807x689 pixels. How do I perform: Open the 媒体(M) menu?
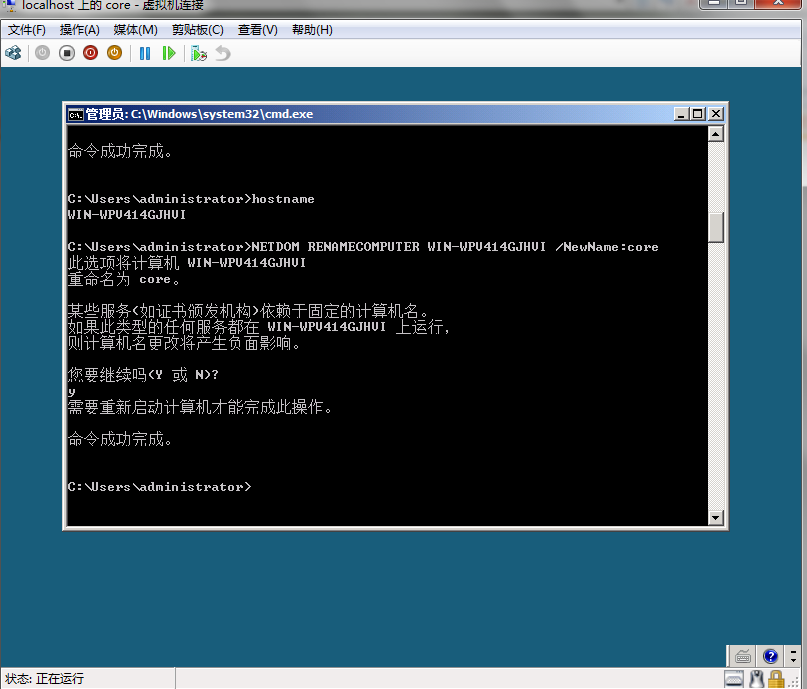(135, 30)
